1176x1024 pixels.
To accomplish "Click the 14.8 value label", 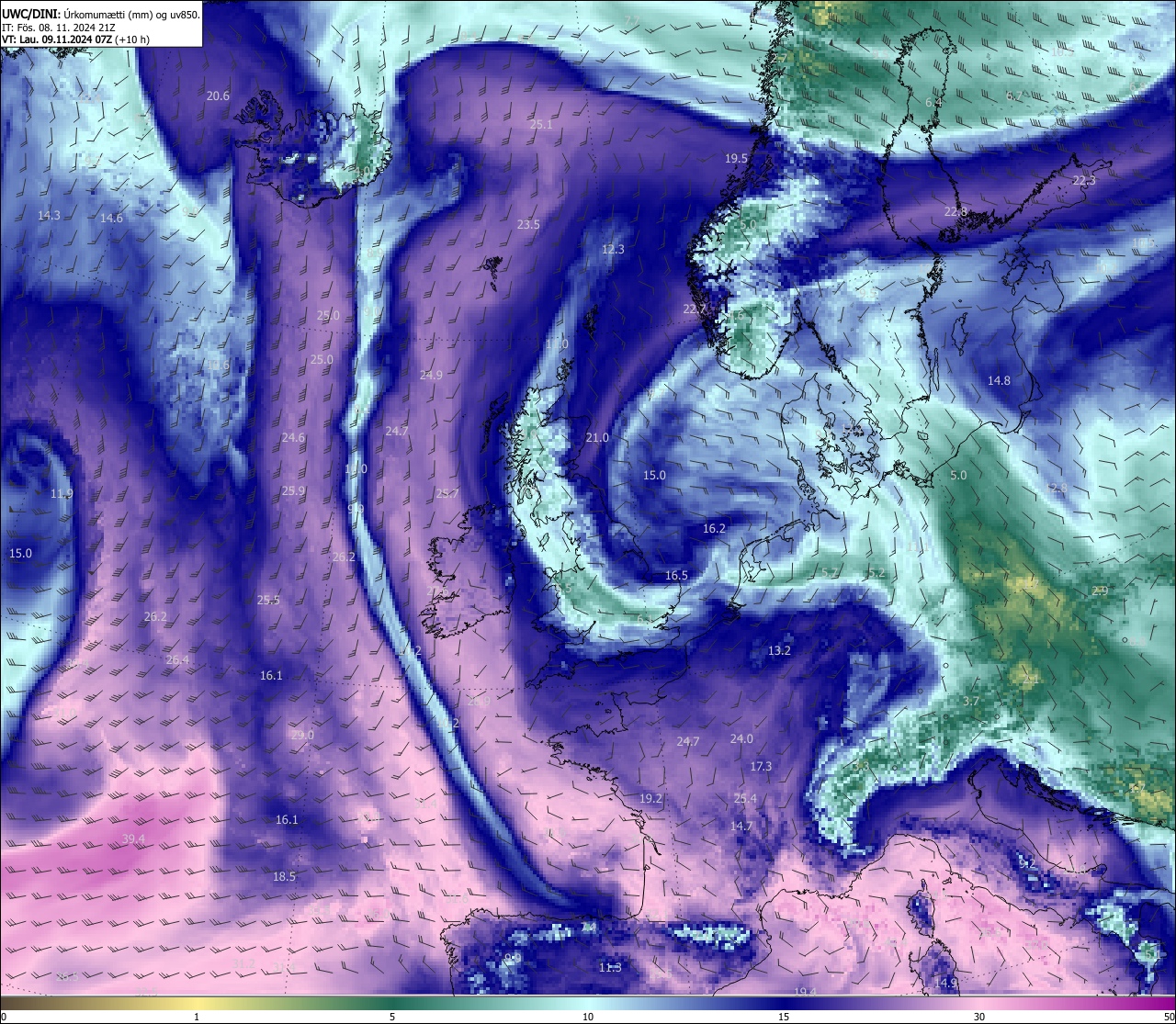I will (999, 380).
